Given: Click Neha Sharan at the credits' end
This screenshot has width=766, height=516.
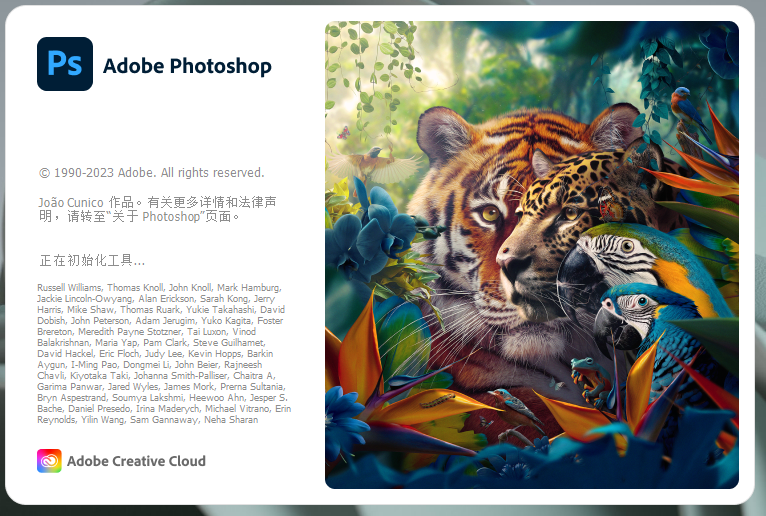Looking at the screenshot, I should 231,419.
